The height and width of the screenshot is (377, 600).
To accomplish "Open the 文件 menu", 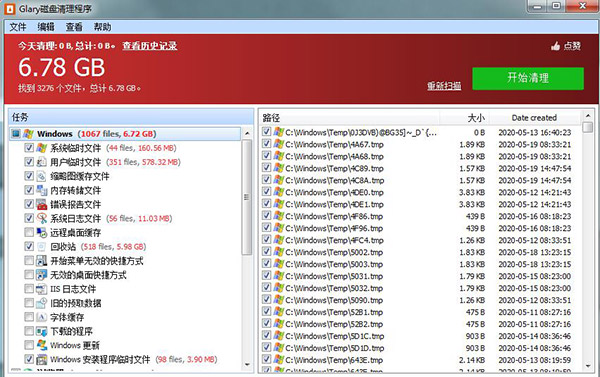I will [18, 27].
